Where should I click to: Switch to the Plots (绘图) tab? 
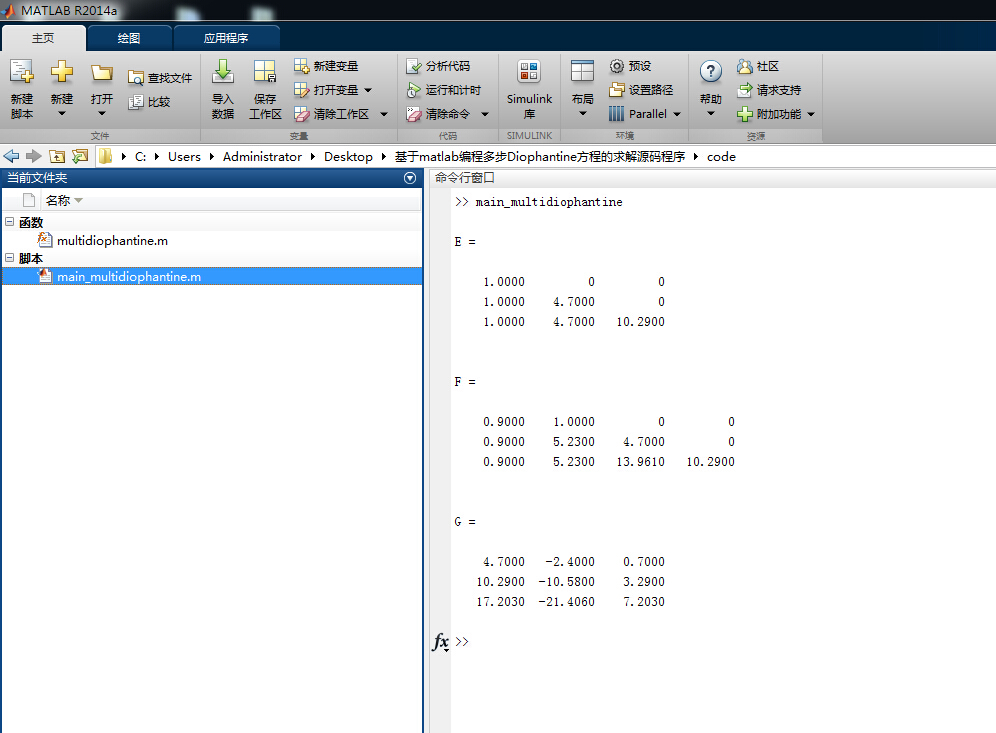click(129, 38)
